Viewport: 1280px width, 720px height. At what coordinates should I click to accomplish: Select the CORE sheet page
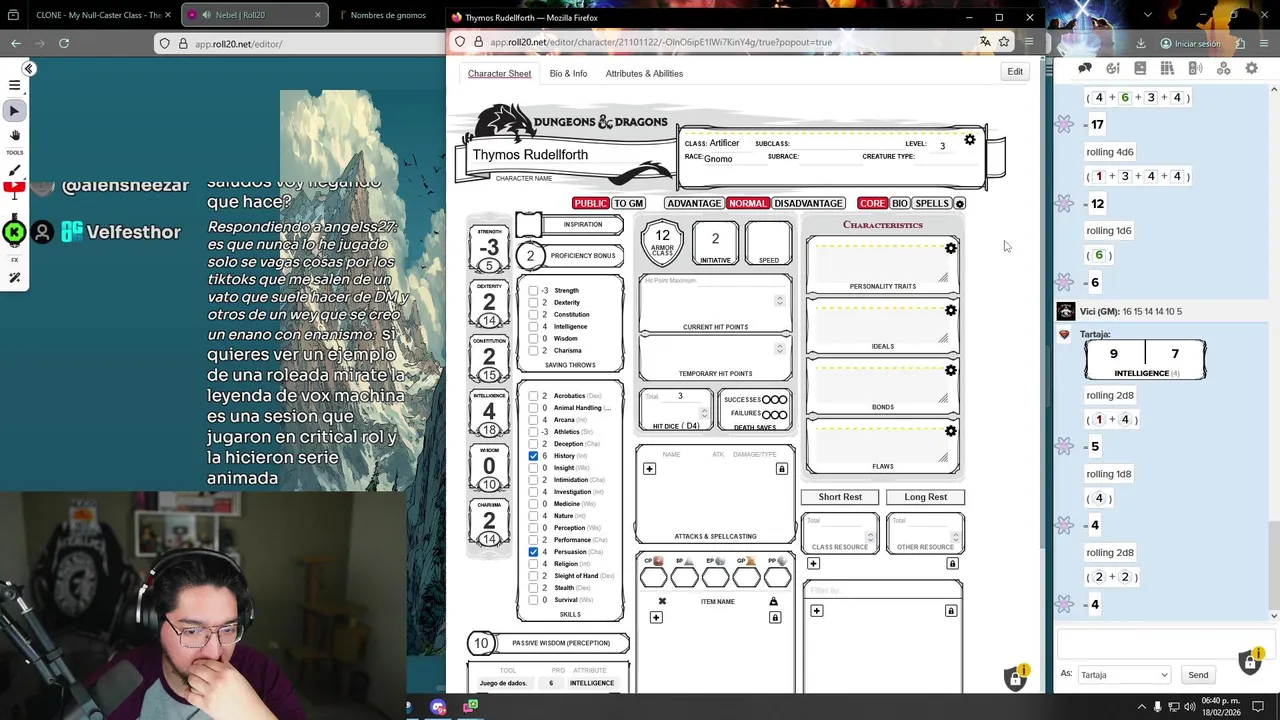click(872, 204)
